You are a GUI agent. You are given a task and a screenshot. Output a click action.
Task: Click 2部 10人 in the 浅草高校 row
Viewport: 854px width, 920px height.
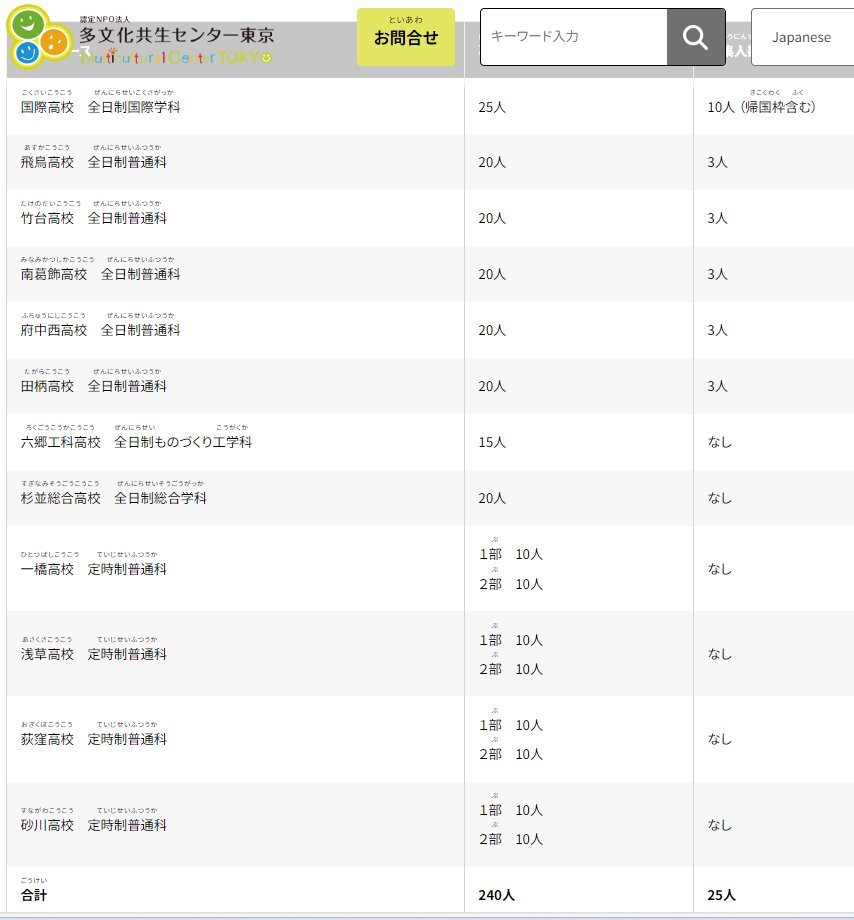511,669
